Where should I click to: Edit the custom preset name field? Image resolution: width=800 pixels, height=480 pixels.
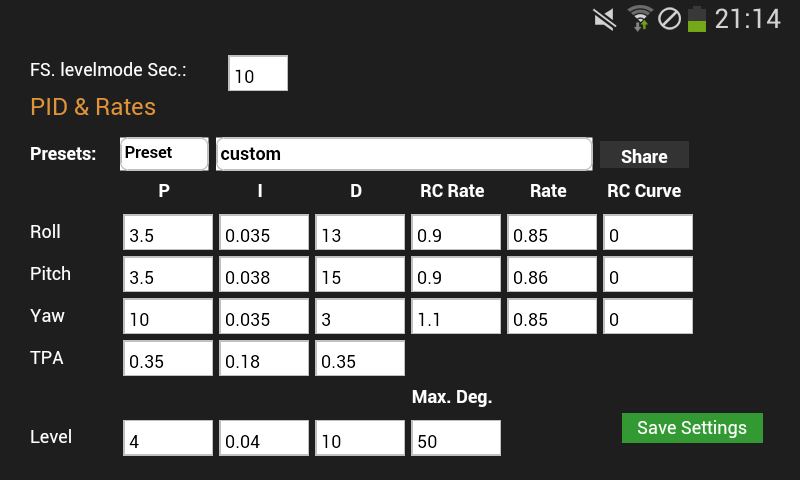(404, 154)
